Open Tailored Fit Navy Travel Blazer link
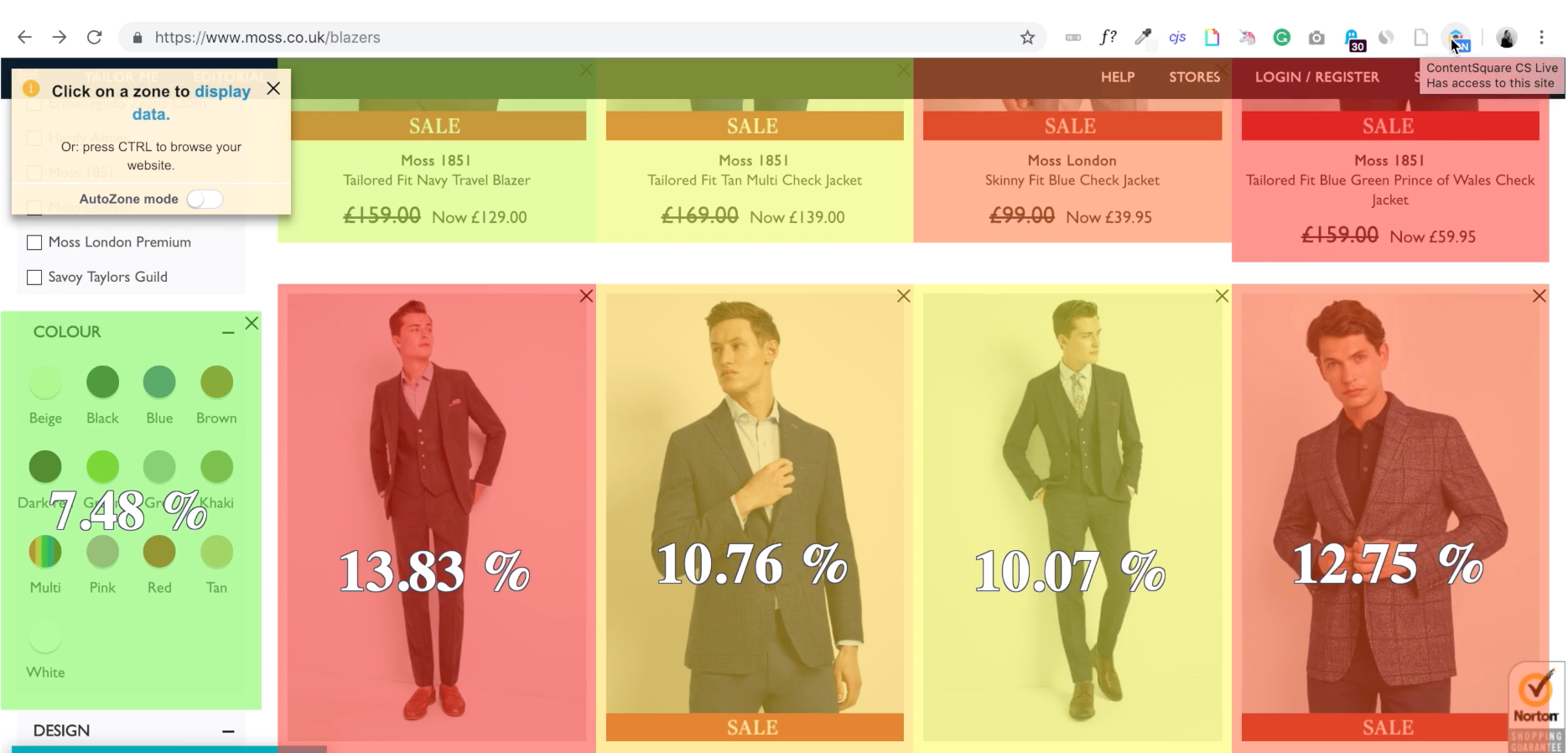 coord(437,180)
